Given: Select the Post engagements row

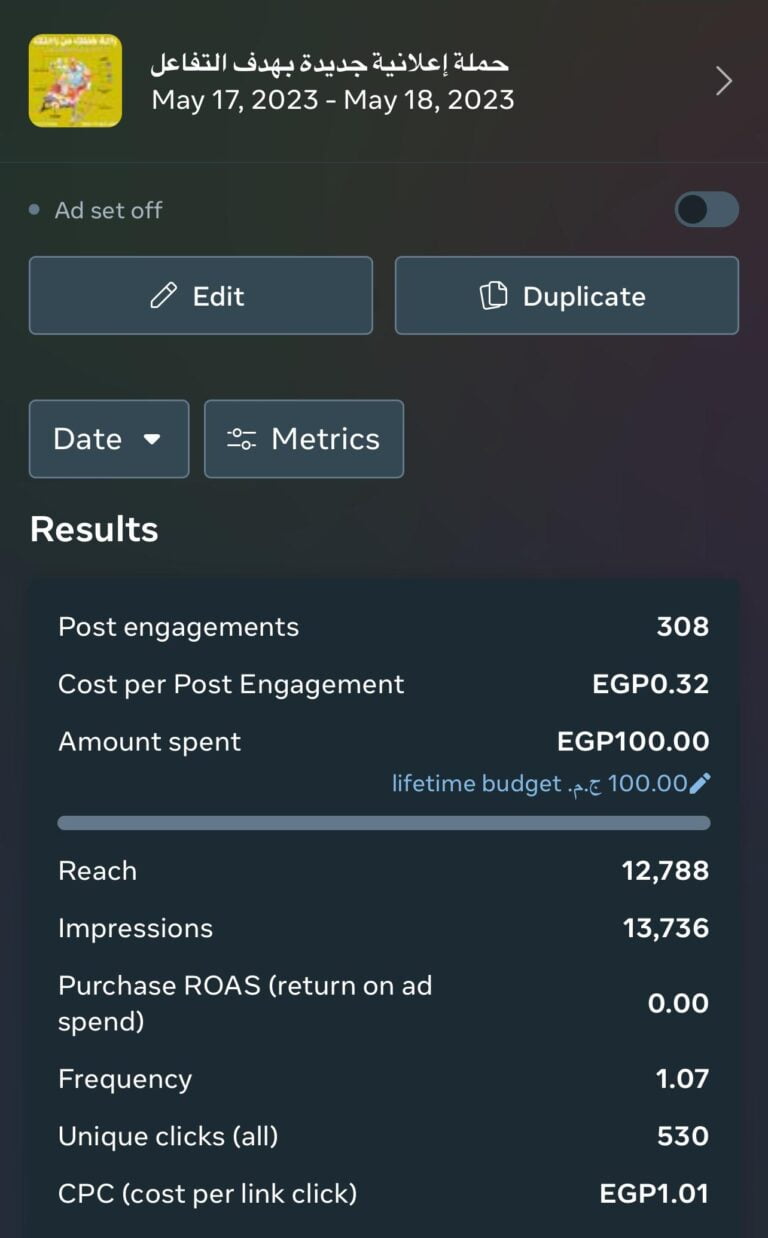Looking at the screenshot, I should tap(383, 627).
